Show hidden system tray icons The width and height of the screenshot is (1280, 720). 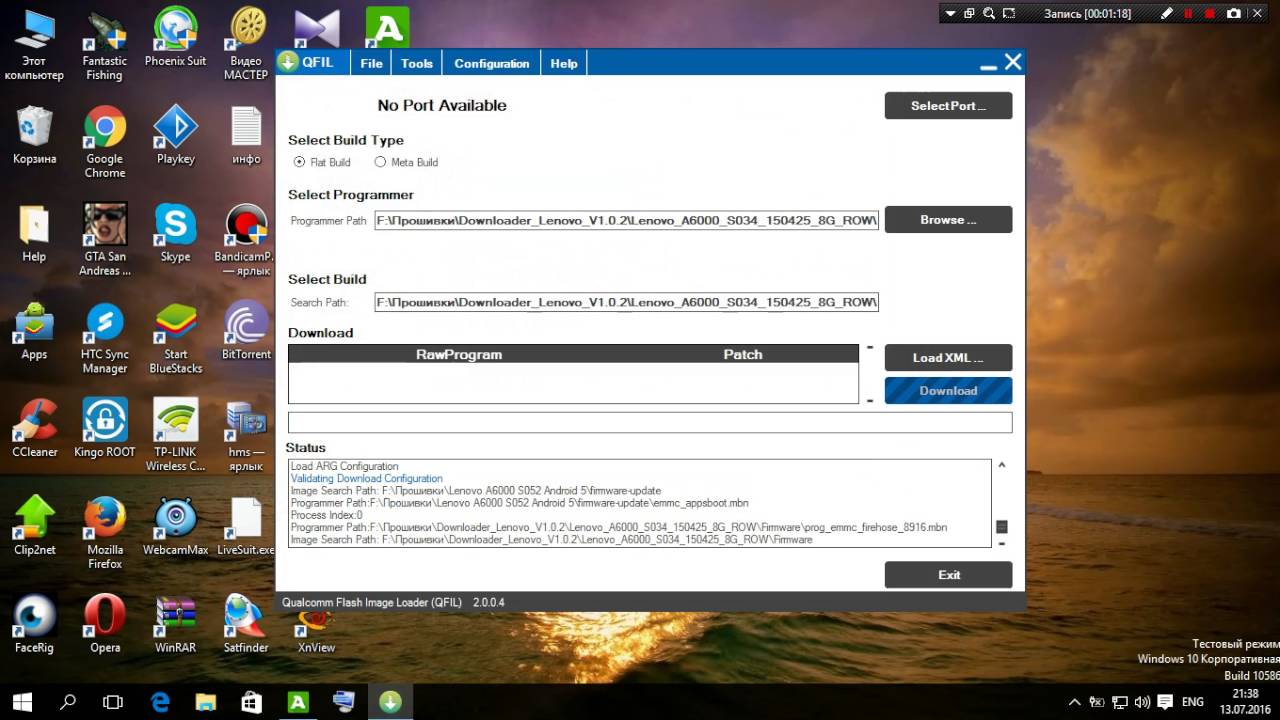pyautogui.click(x=1075, y=702)
